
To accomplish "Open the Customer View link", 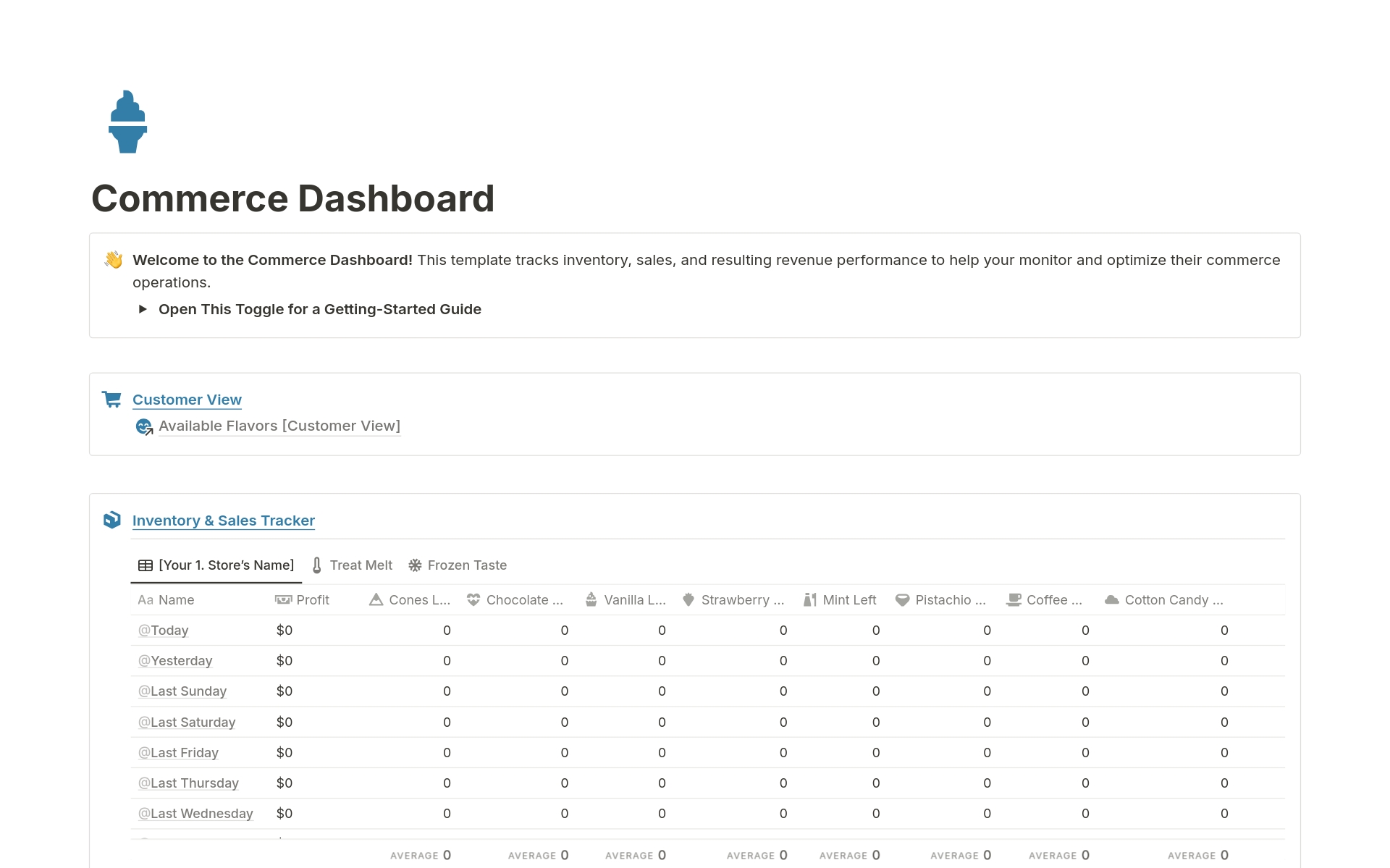I will click(187, 399).
